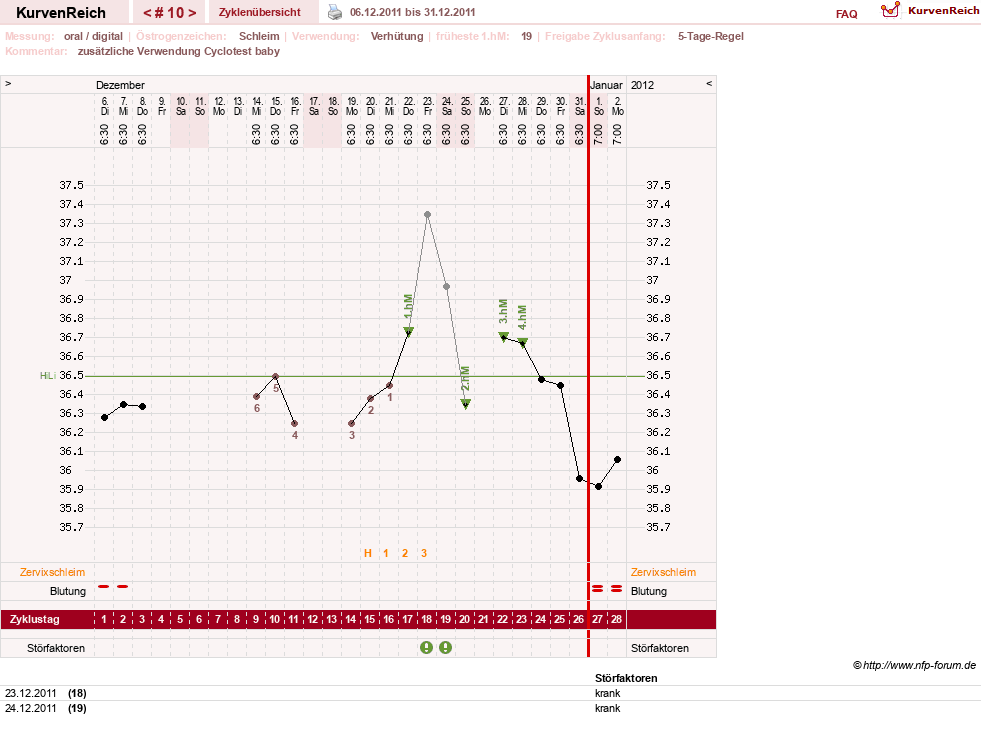
Task: Click double bleeding mark on cycle day 27
Action: [598, 589]
